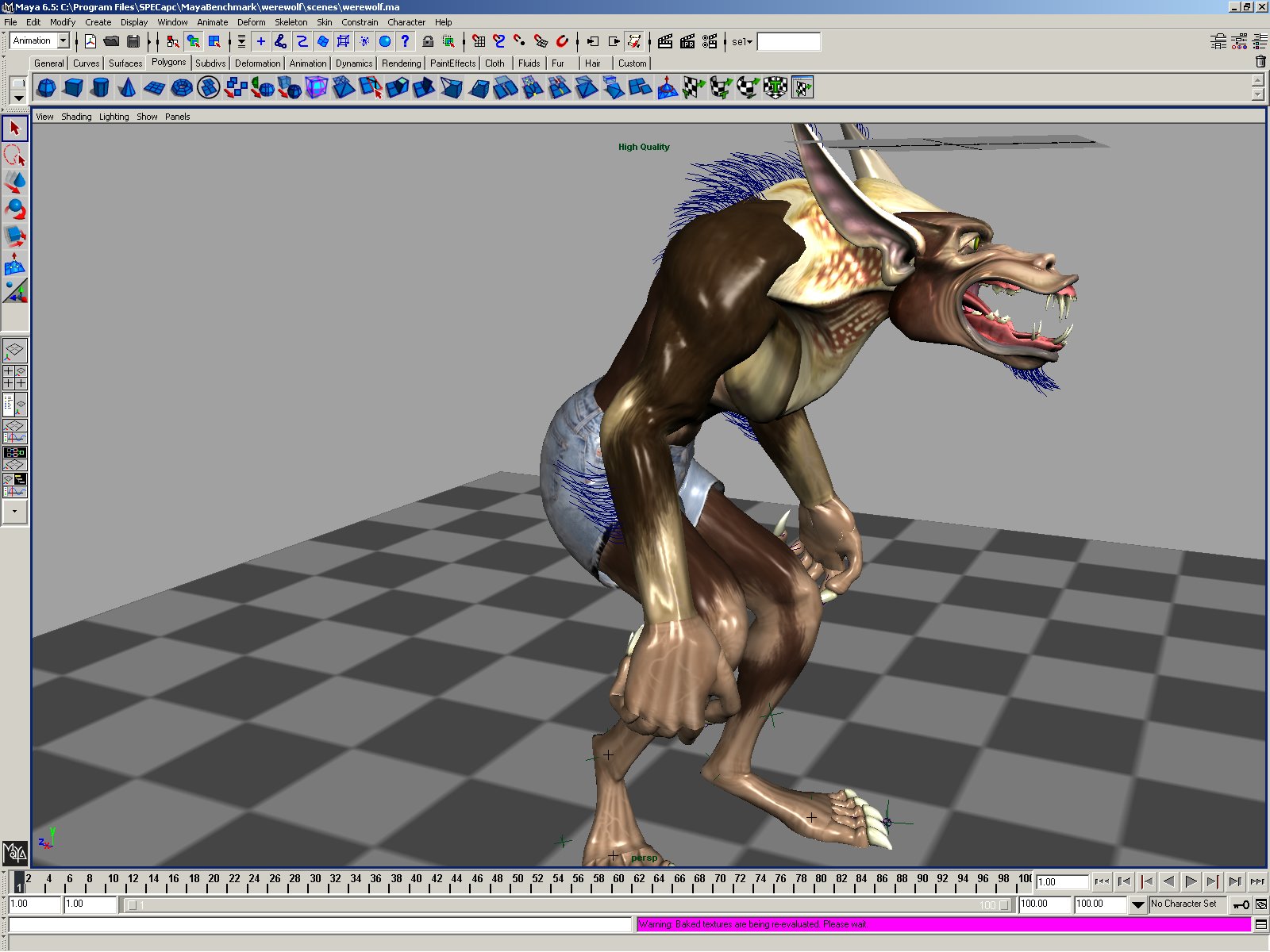The height and width of the screenshot is (952, 1270).
Task: Click the question mark help icon
Action: tap(406, 41)
